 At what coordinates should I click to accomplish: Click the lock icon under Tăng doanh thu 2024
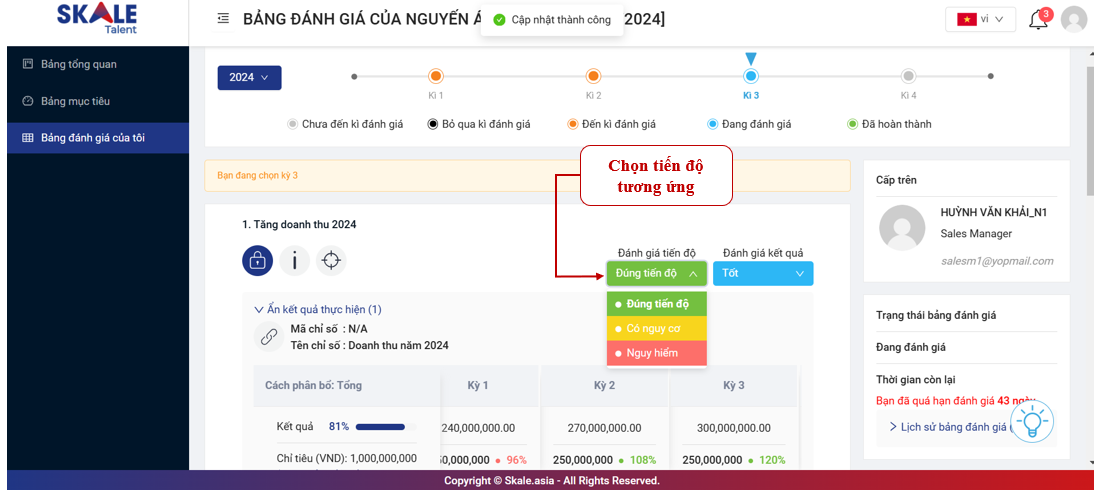pos(258,261)
